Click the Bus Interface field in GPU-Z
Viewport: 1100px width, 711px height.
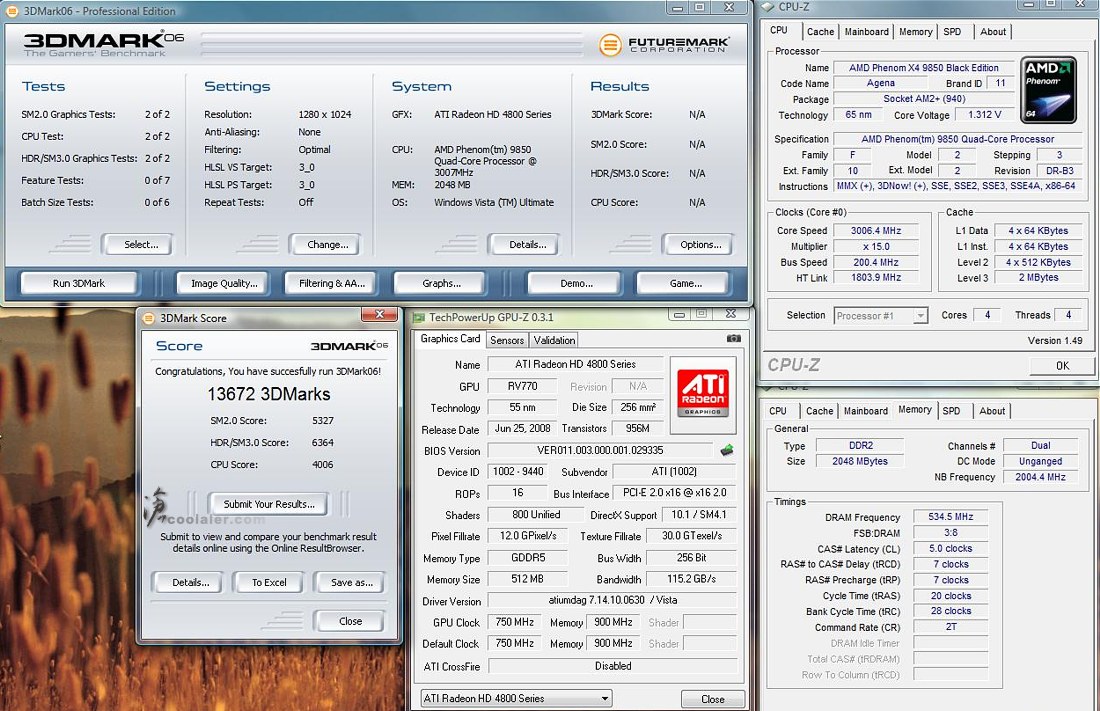click(x=675, y=493)
